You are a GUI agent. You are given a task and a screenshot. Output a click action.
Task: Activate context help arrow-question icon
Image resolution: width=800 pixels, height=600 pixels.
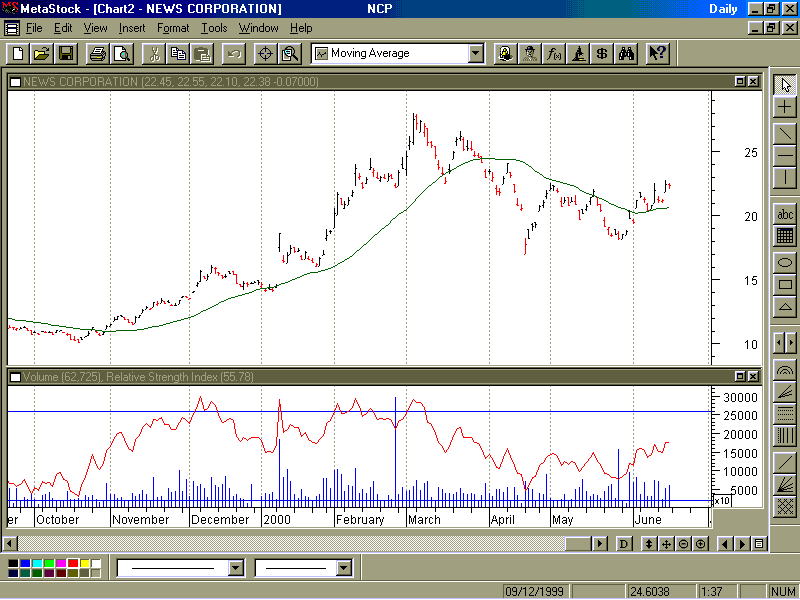pos(658,54)
